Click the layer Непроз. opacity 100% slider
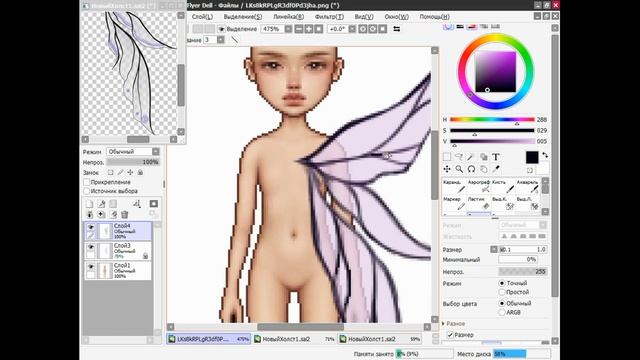This screenshot has height=360, width=640. (133, 162)
